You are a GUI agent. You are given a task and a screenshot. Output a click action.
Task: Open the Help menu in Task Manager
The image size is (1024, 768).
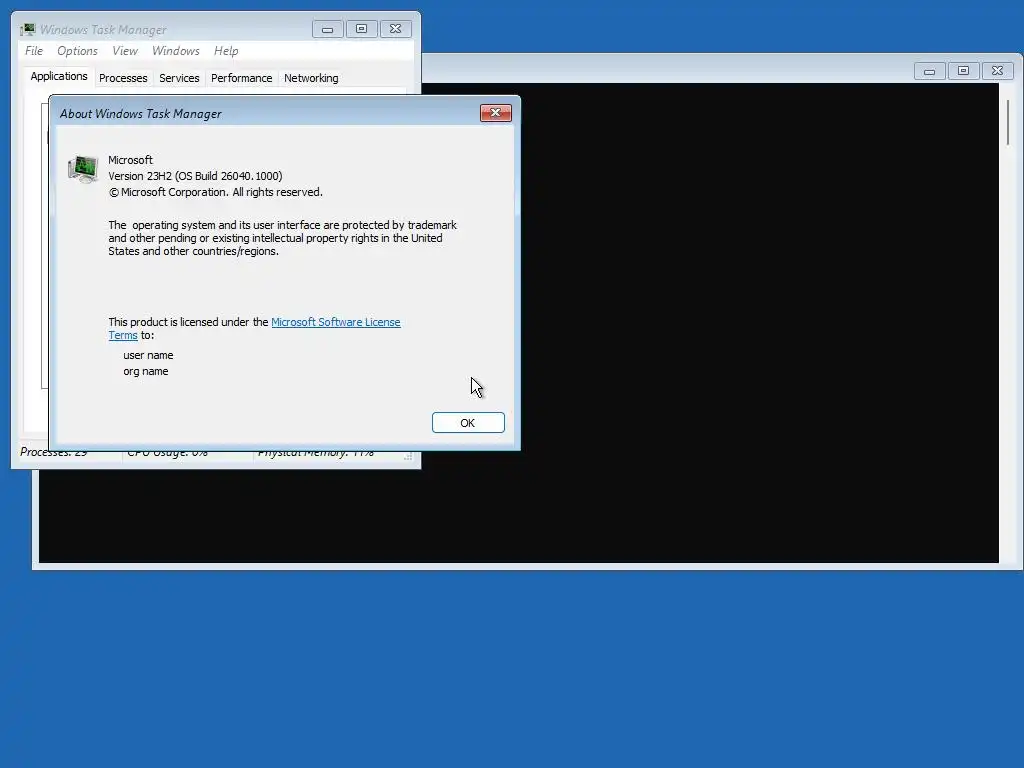[x=226, y=51]
